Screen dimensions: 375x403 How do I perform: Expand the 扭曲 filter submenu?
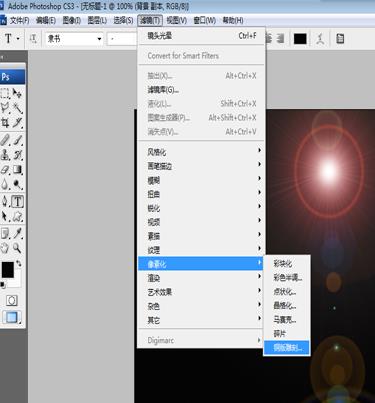point(201,194)
